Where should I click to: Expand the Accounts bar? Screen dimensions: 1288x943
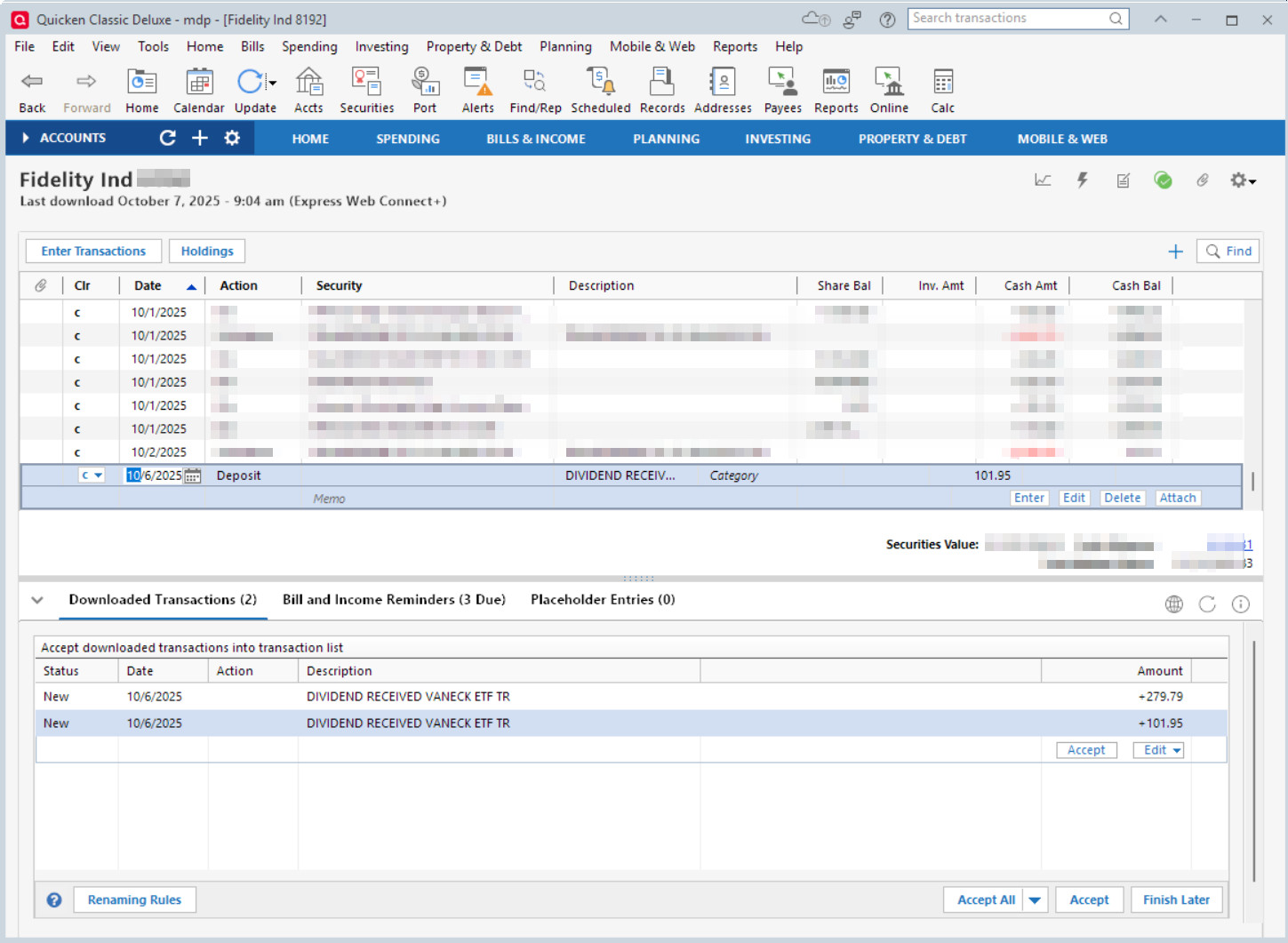pyautogui.click(x=26, y=138)
